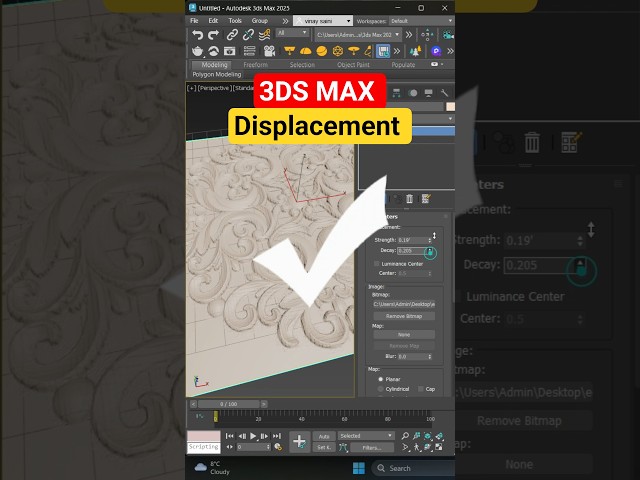Click the Strength spinner arrows in the center window

coord(429,240)
